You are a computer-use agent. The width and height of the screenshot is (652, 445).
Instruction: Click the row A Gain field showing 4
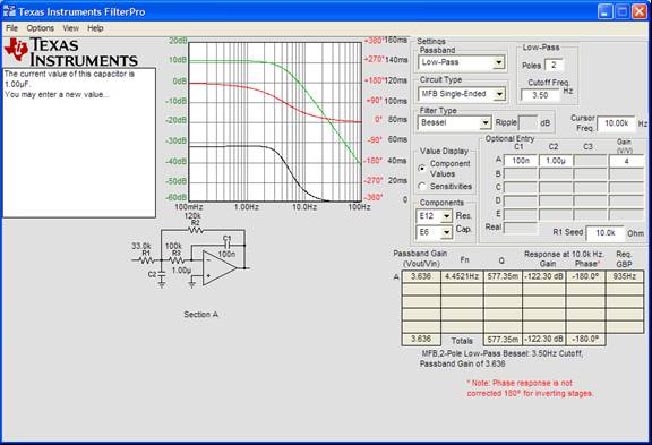click(626, 161)
